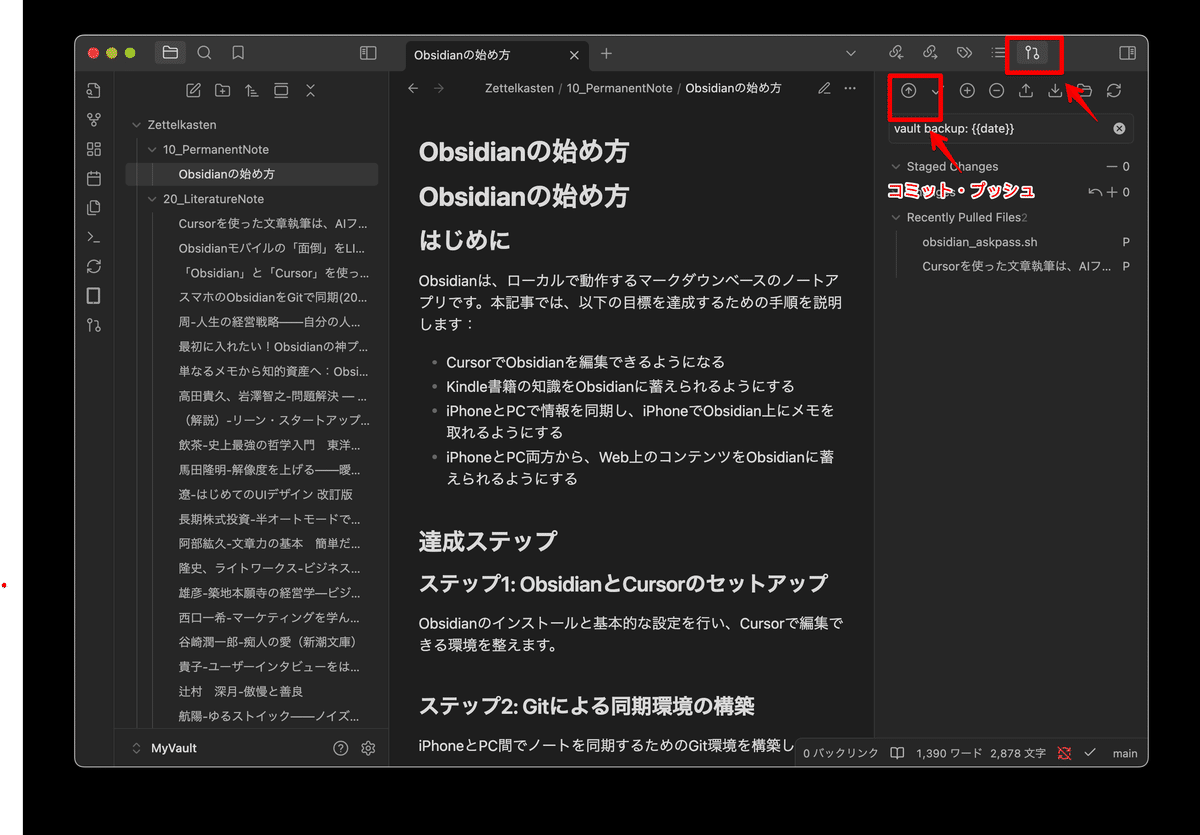Toggle the right sidebar collapse icon

[1127, 53]
